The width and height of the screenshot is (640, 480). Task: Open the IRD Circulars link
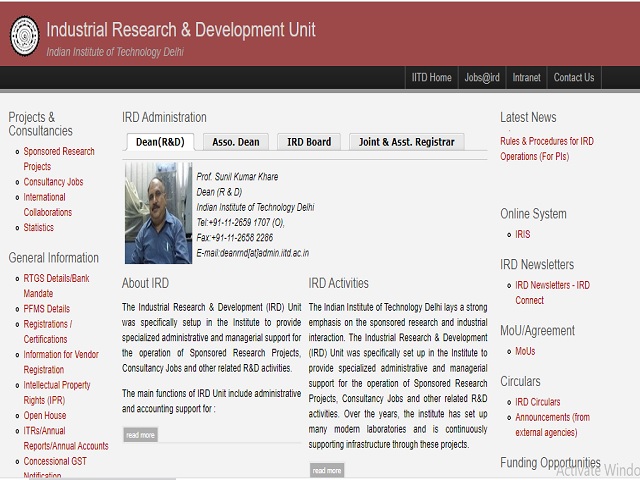pyautogui.click(x=538, y=402)
